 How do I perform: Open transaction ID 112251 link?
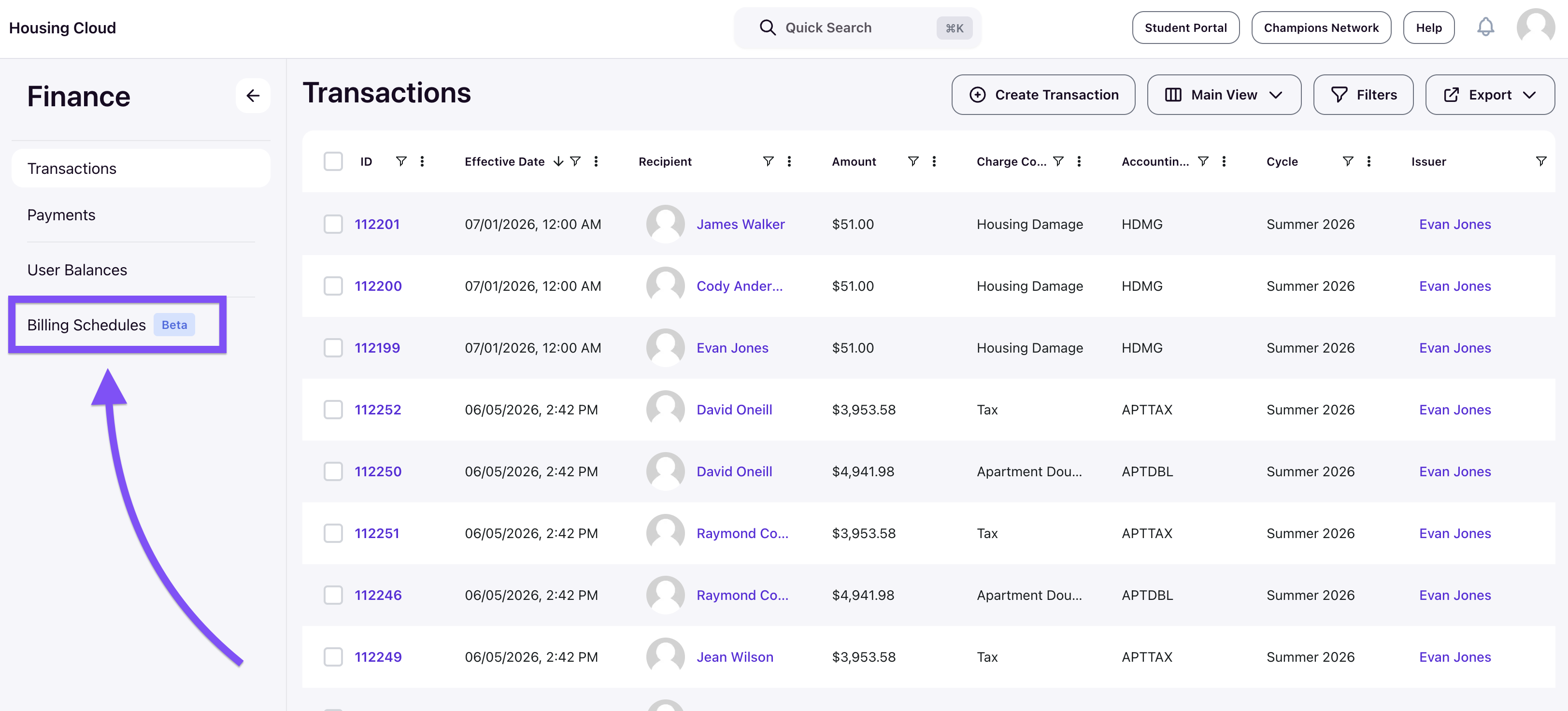[x=377, y=534]
